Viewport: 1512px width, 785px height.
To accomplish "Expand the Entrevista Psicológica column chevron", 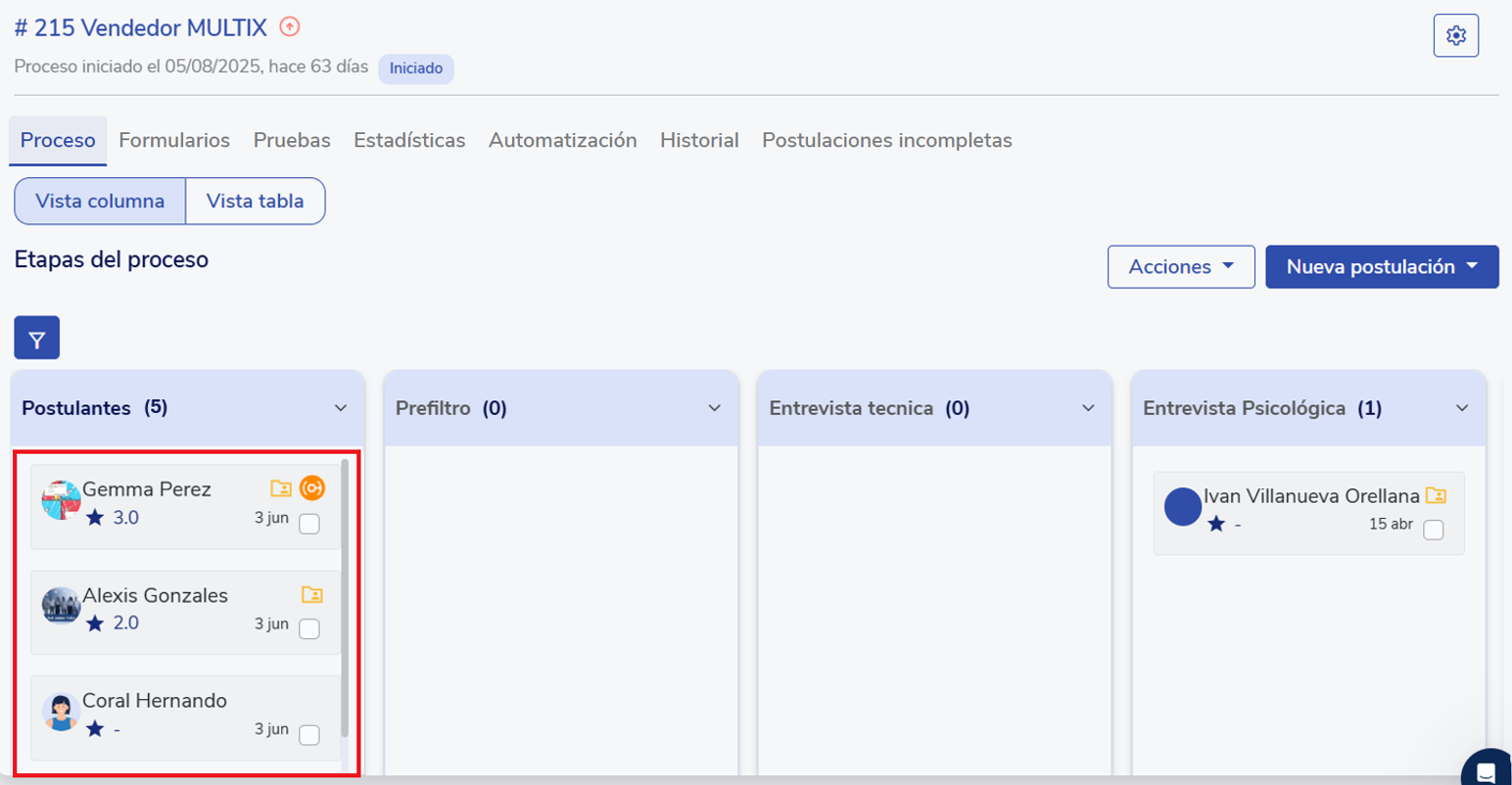I will pyautogui.click(x=1462, y=408).
